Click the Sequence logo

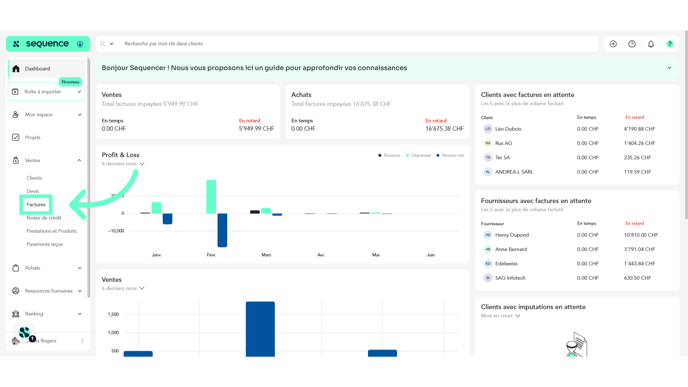[x=42, y=44]
